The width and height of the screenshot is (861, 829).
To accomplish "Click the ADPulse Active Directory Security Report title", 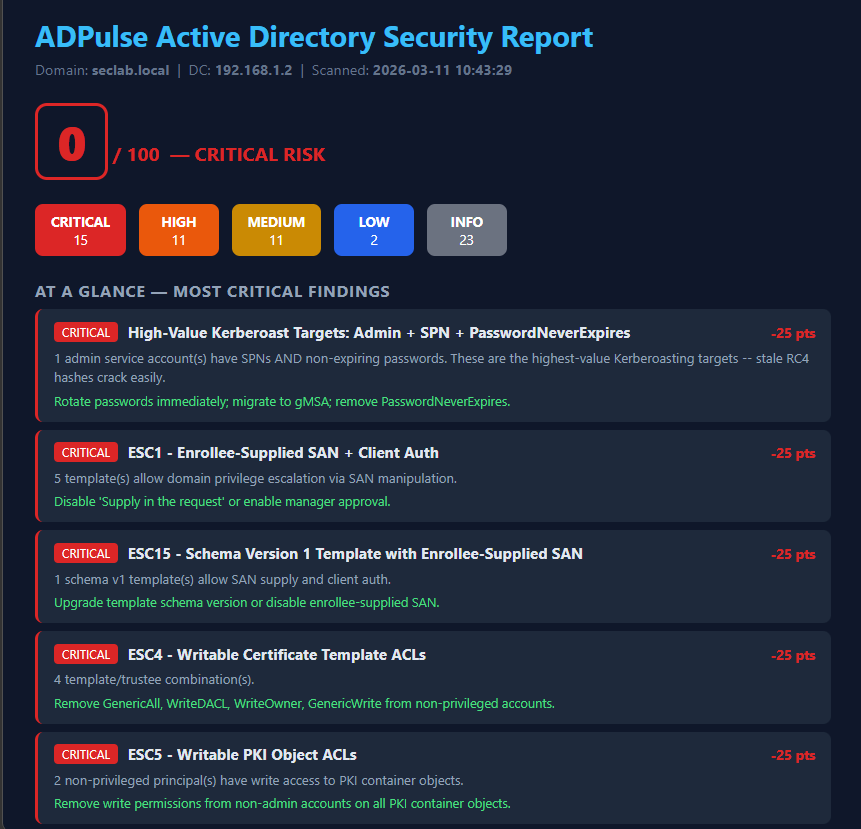I will 314,38.
